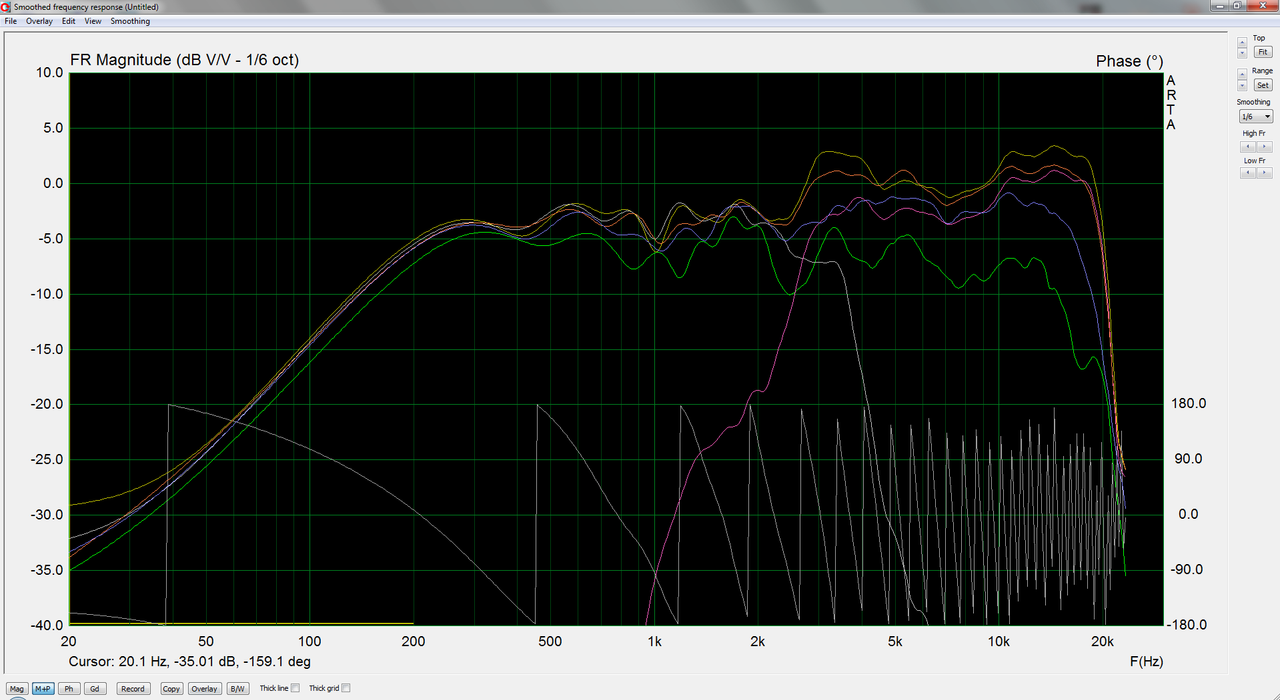This screenshot has width=1280, height=700.
Task: Increase Top level with up arrow
Action: click(x=1242, y=42)
